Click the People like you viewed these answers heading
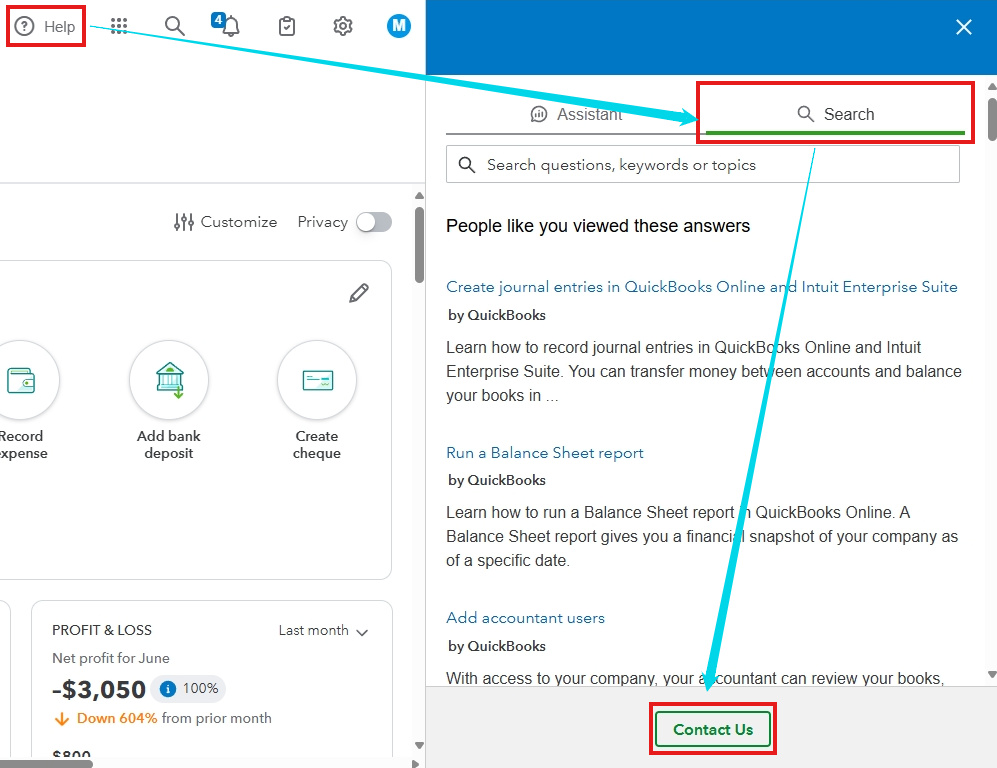 (x=598, y=226)
